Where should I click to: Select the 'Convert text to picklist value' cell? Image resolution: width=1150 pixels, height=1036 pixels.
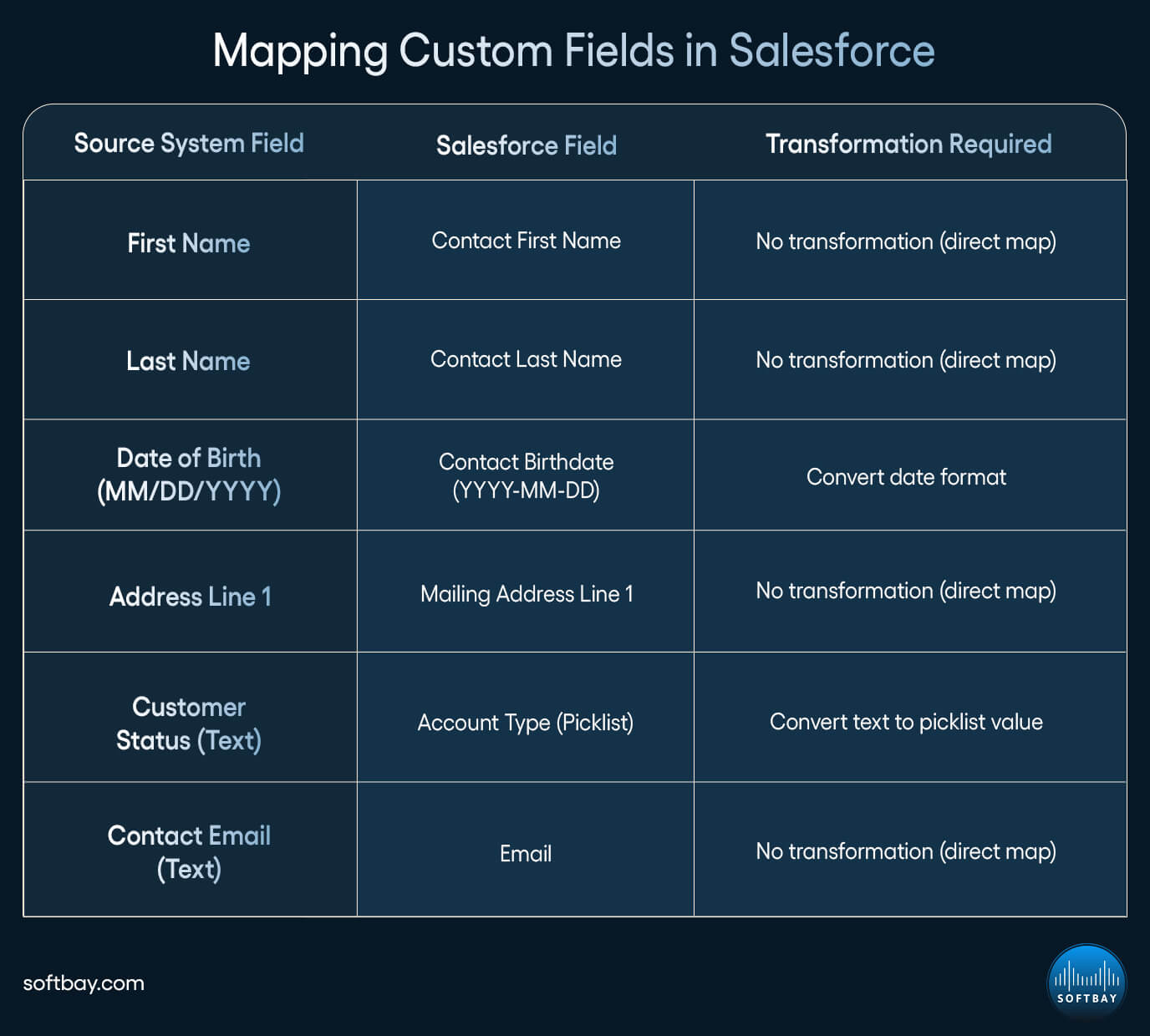(x=910, y=718)
